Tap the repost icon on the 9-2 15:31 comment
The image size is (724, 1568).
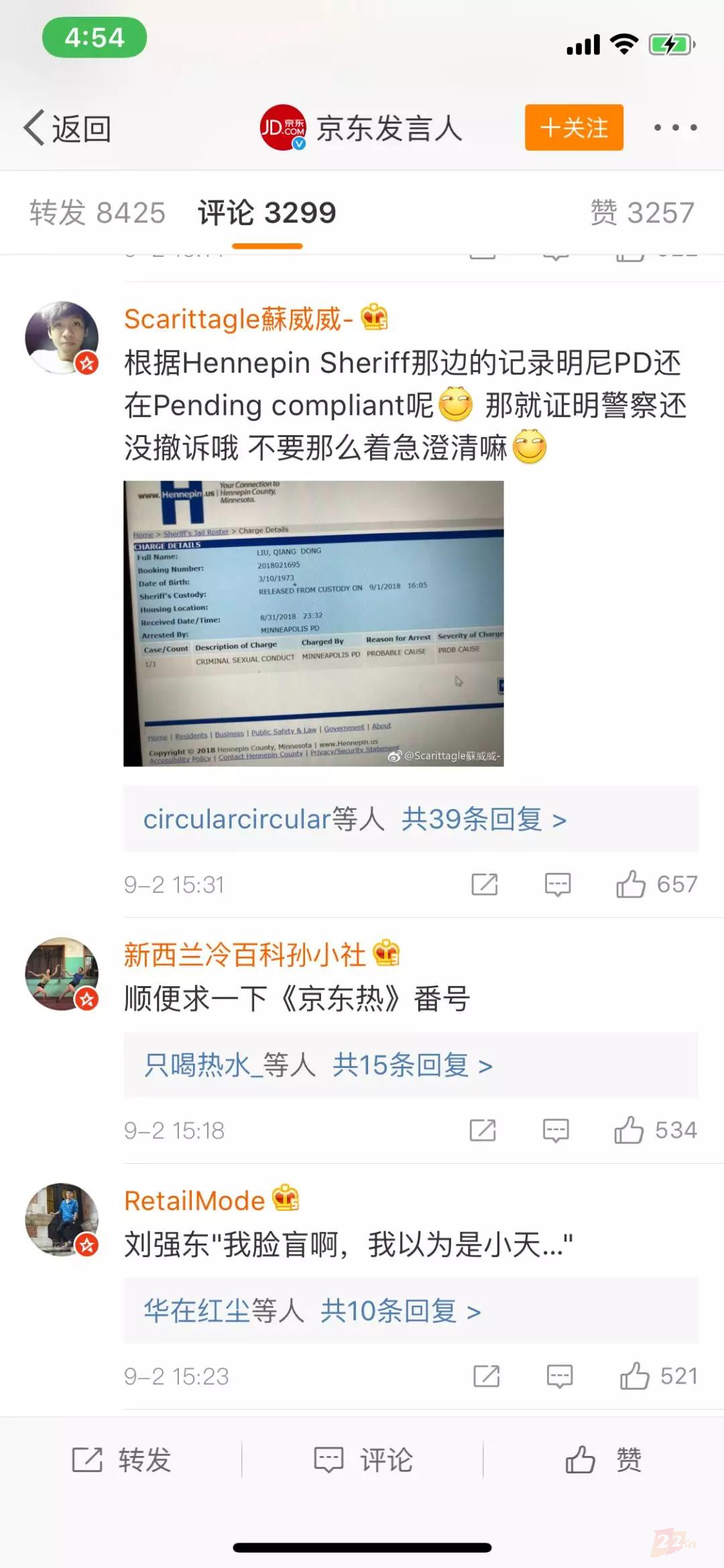tap(485, 884)
